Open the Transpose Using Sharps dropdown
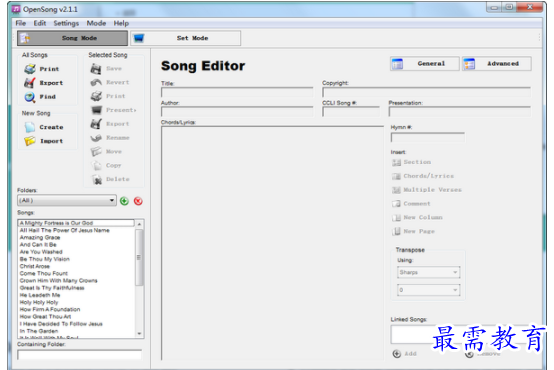Viewport: 554px width, 370px height. pyautogui.click(x=429, y=272)
